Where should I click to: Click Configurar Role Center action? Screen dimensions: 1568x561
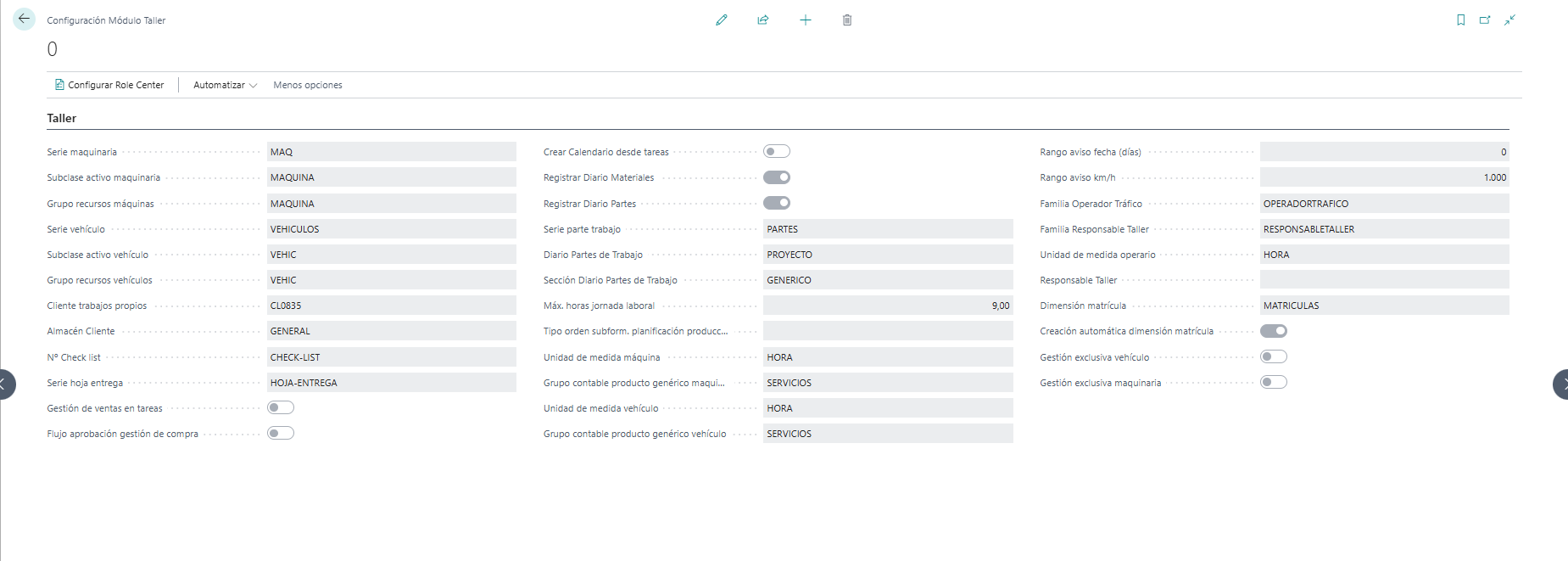[109, 85]
